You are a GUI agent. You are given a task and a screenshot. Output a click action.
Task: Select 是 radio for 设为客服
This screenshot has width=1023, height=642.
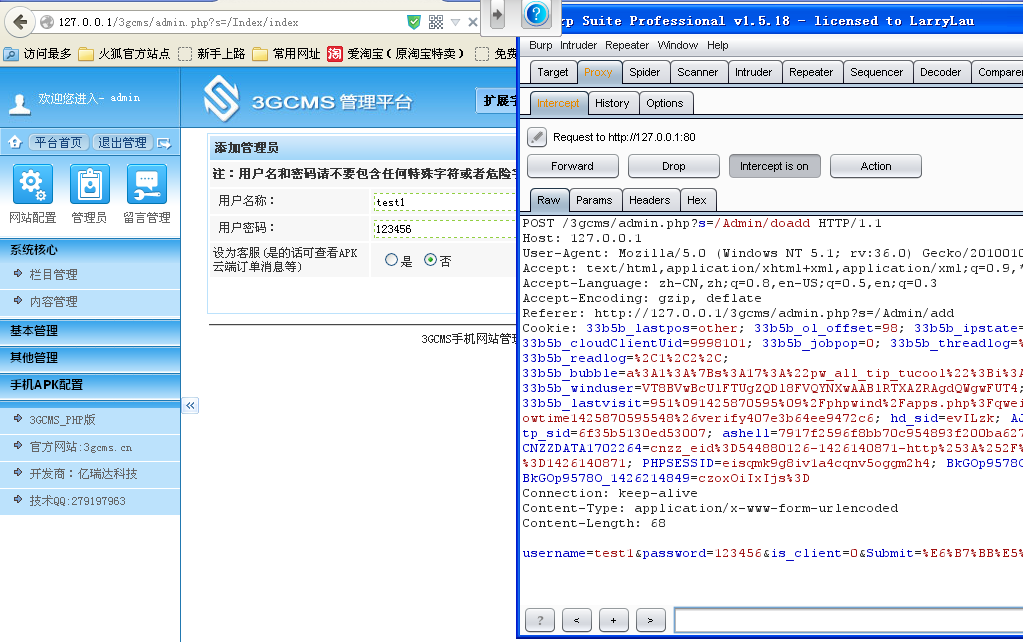[391, 260]
